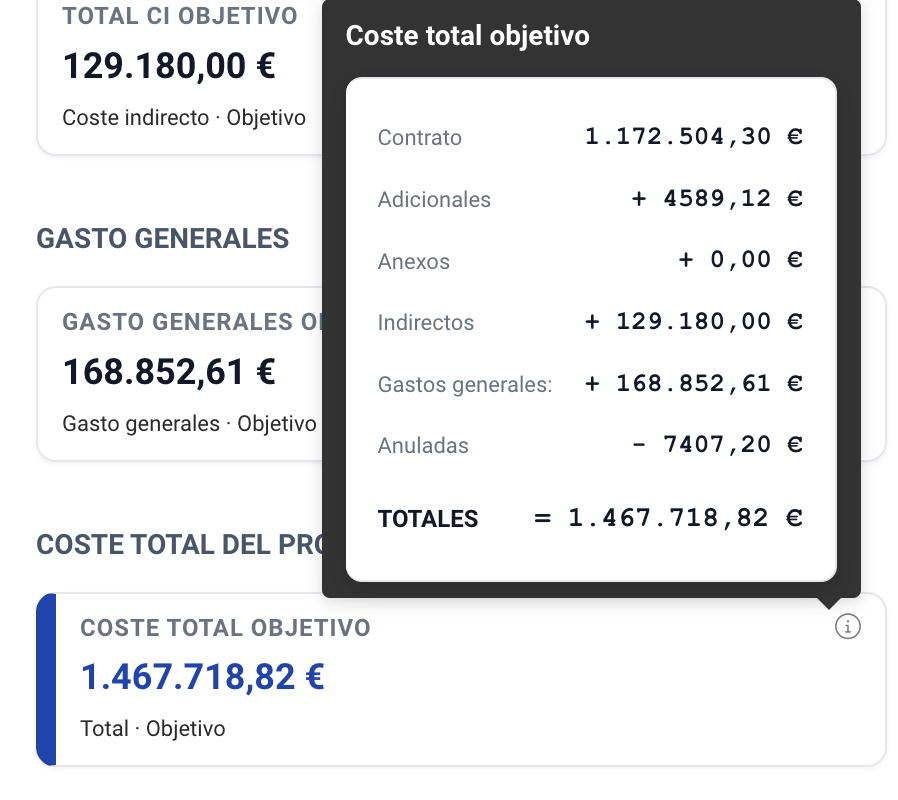Select the Adicionales label in the tooltip
The height and width of the screenshot is (800, 898).
click(434, 200)
